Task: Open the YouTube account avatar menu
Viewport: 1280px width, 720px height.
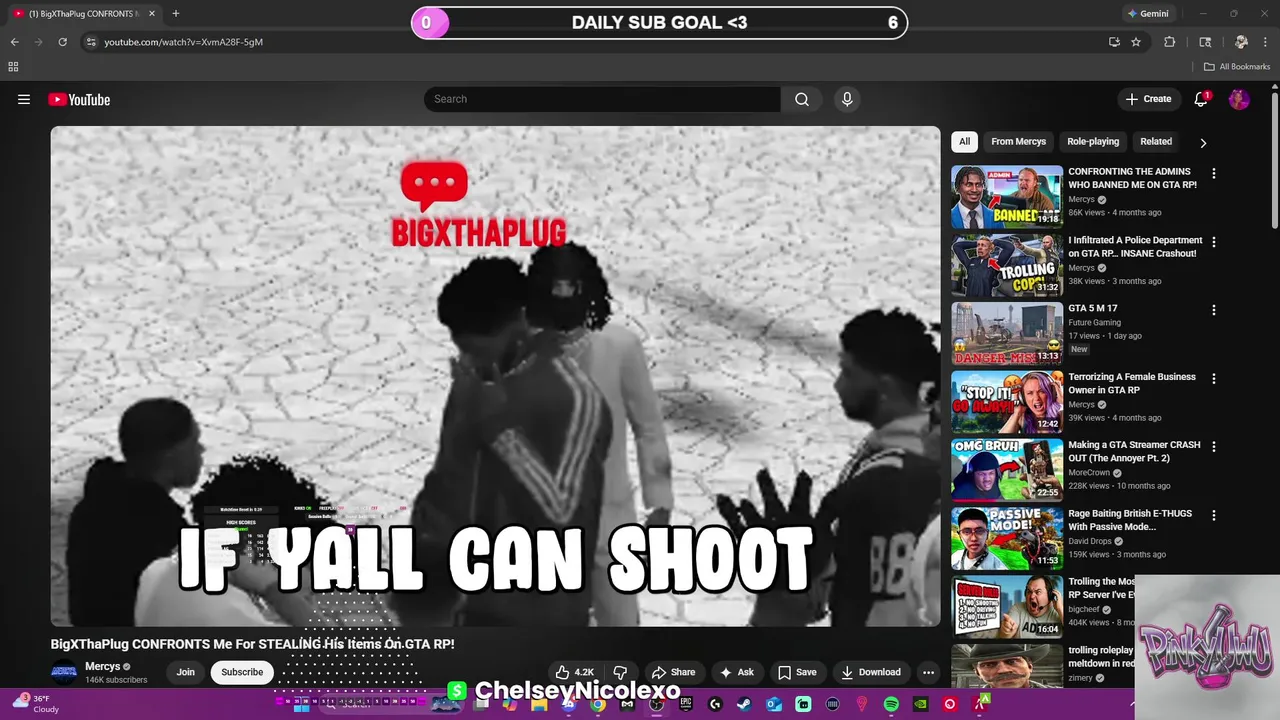Action: pos(1239,99)
